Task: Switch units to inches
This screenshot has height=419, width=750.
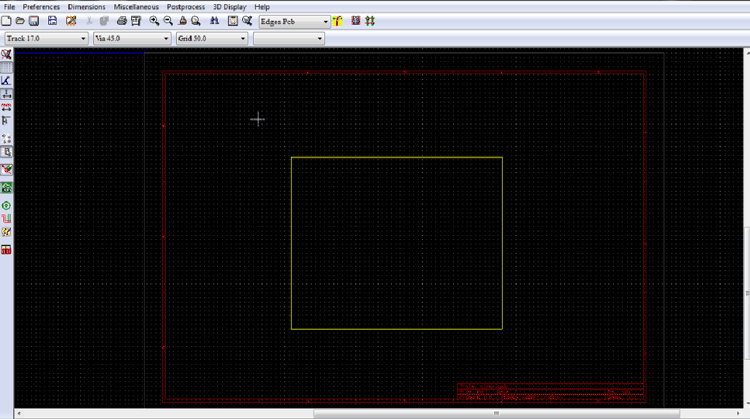Action: [x=6, y=94]
